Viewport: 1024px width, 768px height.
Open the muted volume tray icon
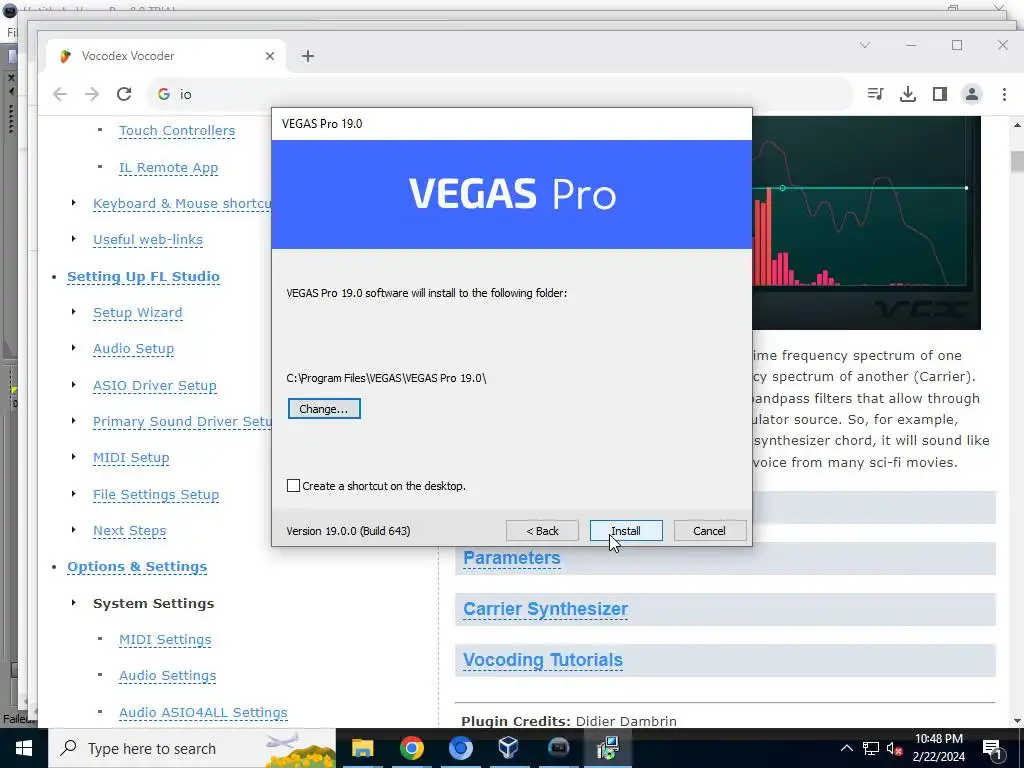[x=895, y=748]
